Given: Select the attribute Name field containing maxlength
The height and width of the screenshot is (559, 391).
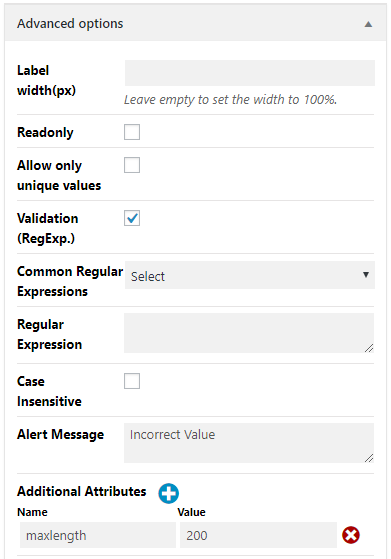Looking at the screenshot, I should (x=98, y=535).
